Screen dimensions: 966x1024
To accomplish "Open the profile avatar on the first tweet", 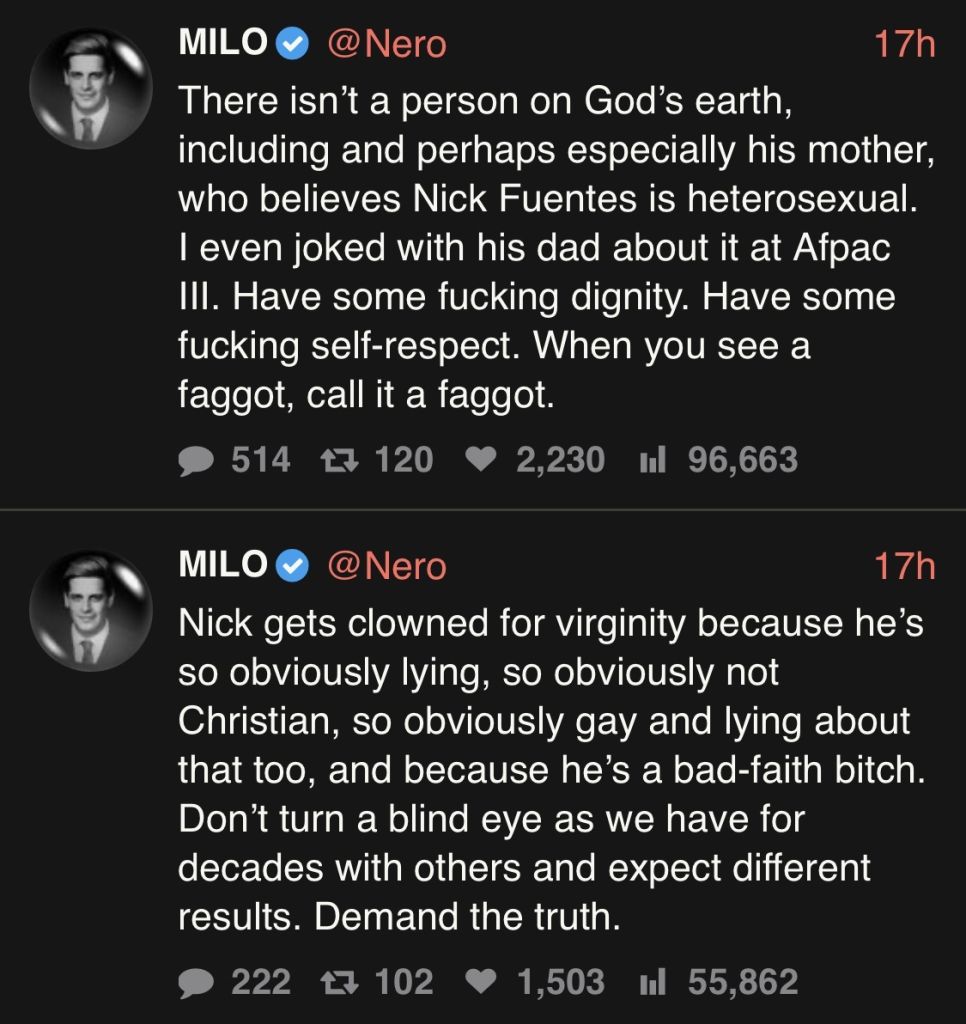I will click(x=91, y=89).
